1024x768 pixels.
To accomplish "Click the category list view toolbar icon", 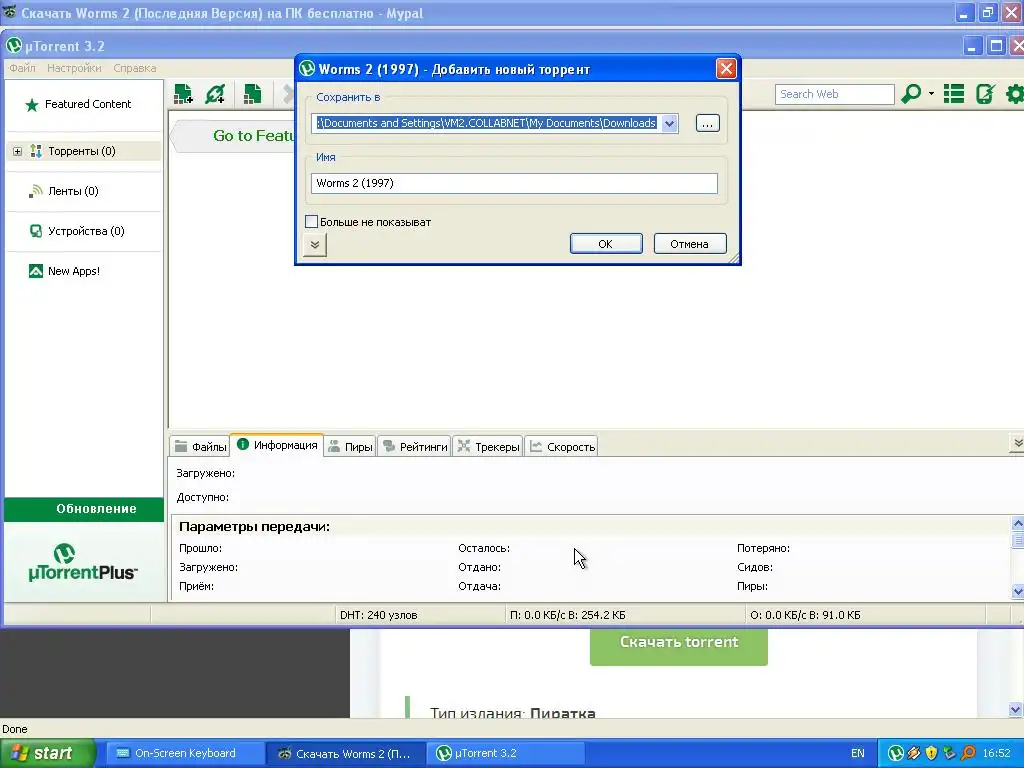I will point(953,94).
